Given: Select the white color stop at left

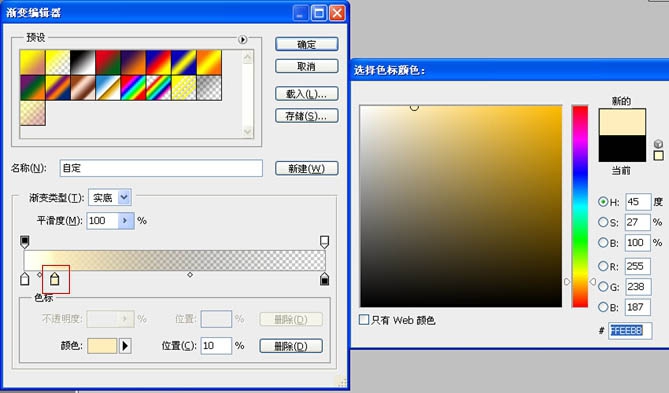Looking at the screenshot, I should pos(25,279).
